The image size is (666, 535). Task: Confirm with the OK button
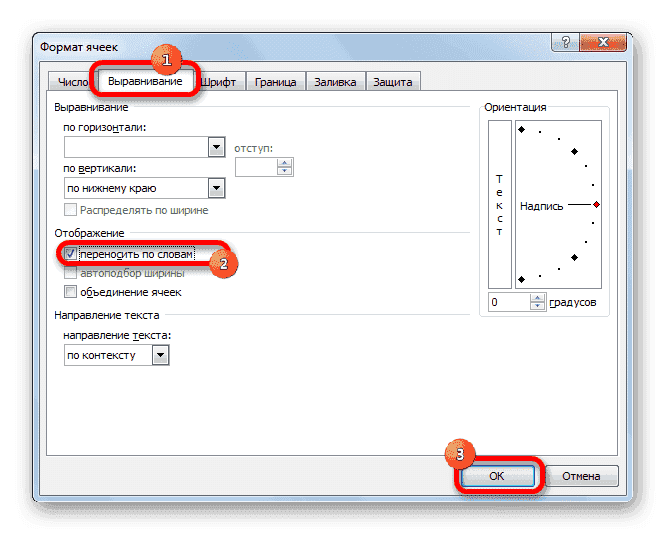coord(497,476)
